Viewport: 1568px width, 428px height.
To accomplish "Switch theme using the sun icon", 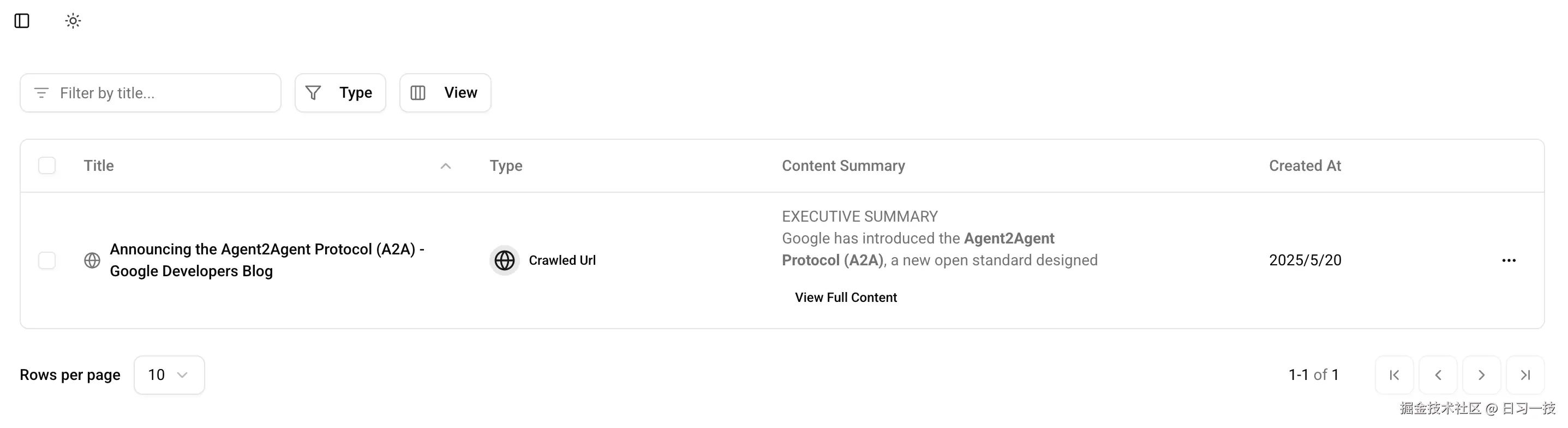I will click(73, 21).
